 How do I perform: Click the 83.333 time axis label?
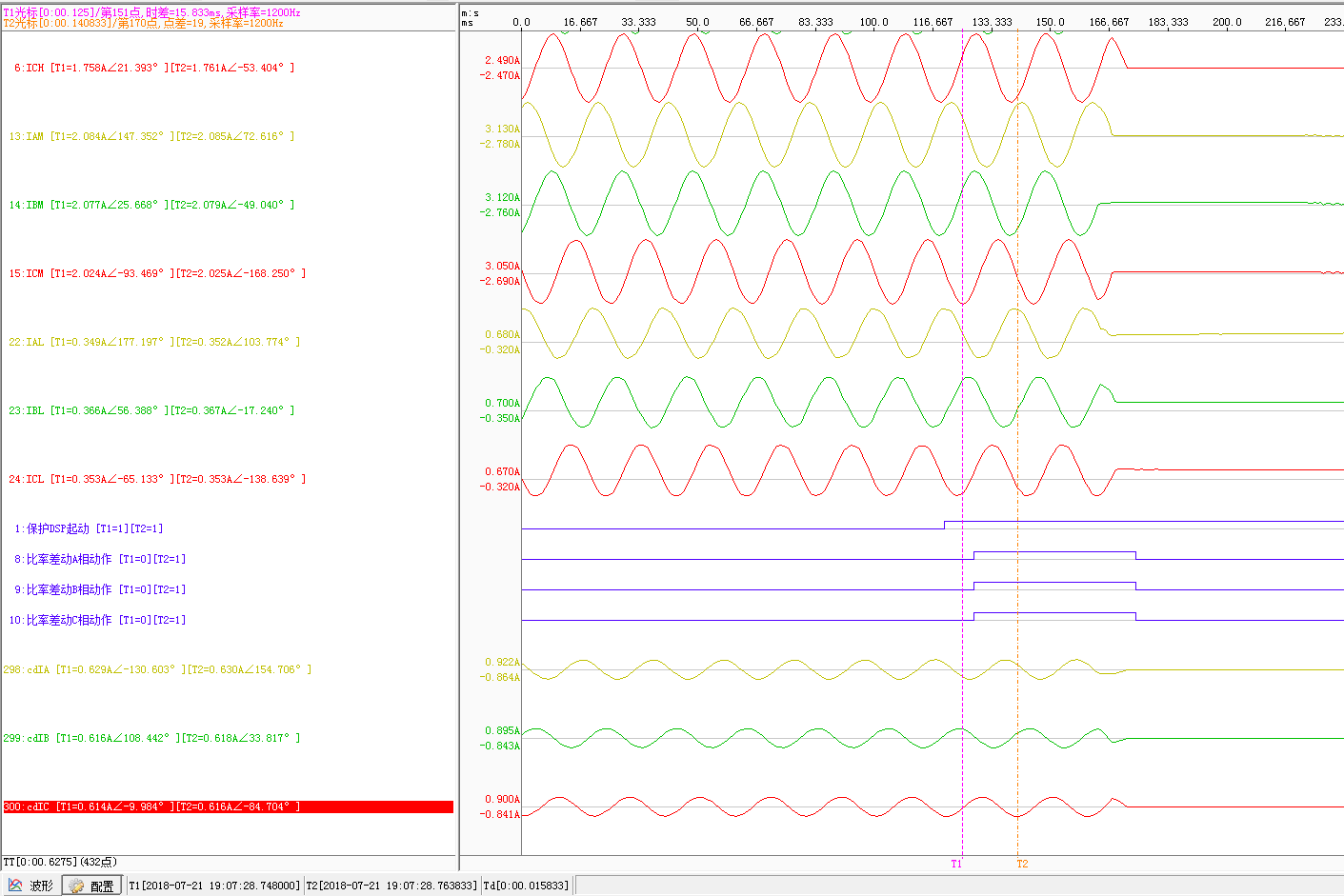pos(815,22)
